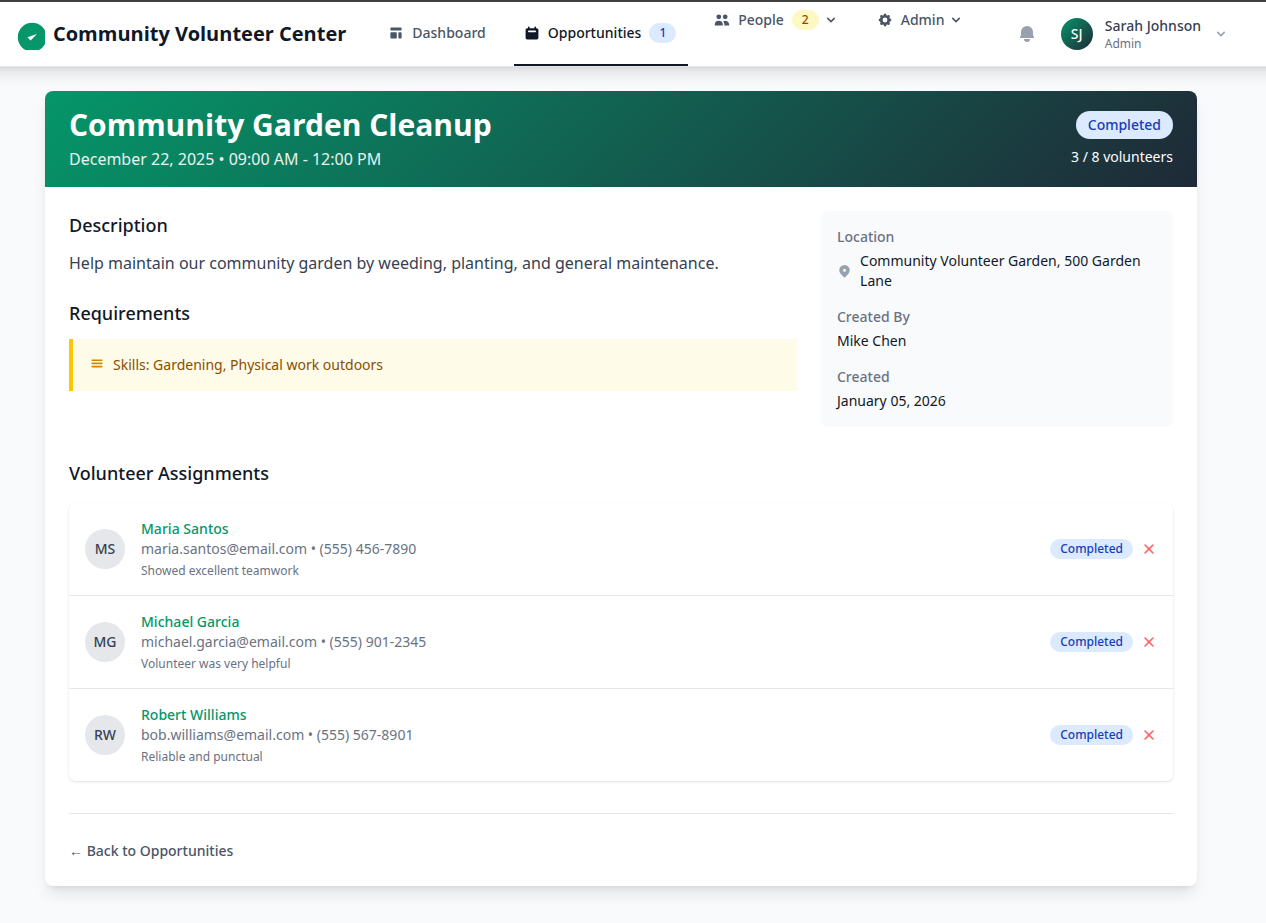1266x923 pixels.
Task: Click the Completed badge in the header
Action: pos(1124,125)
